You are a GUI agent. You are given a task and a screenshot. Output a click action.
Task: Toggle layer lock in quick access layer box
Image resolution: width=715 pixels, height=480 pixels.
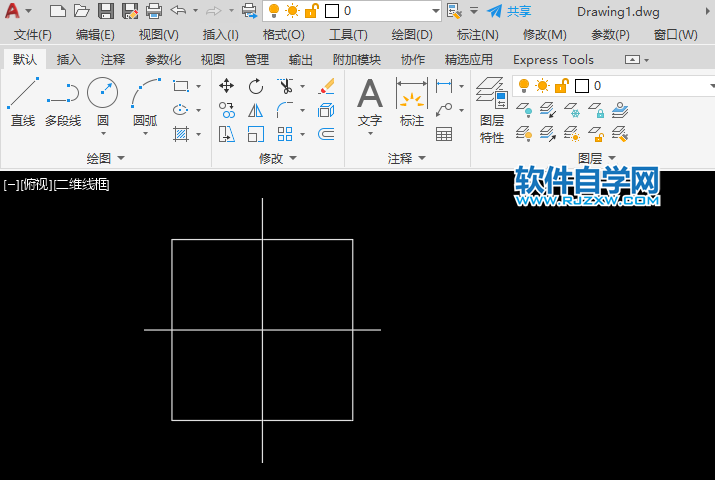311,10
